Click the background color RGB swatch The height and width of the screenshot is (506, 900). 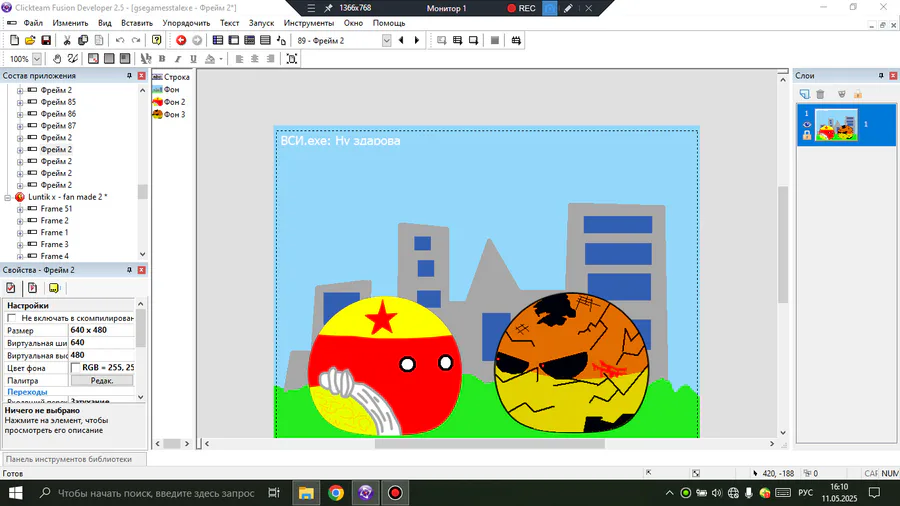click(75, 368)
